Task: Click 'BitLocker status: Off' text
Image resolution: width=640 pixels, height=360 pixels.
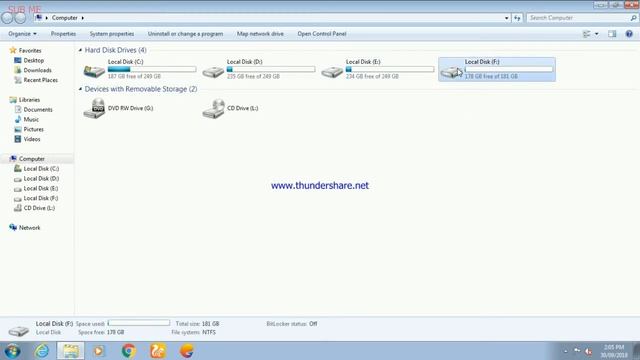Action: point(292,324)
